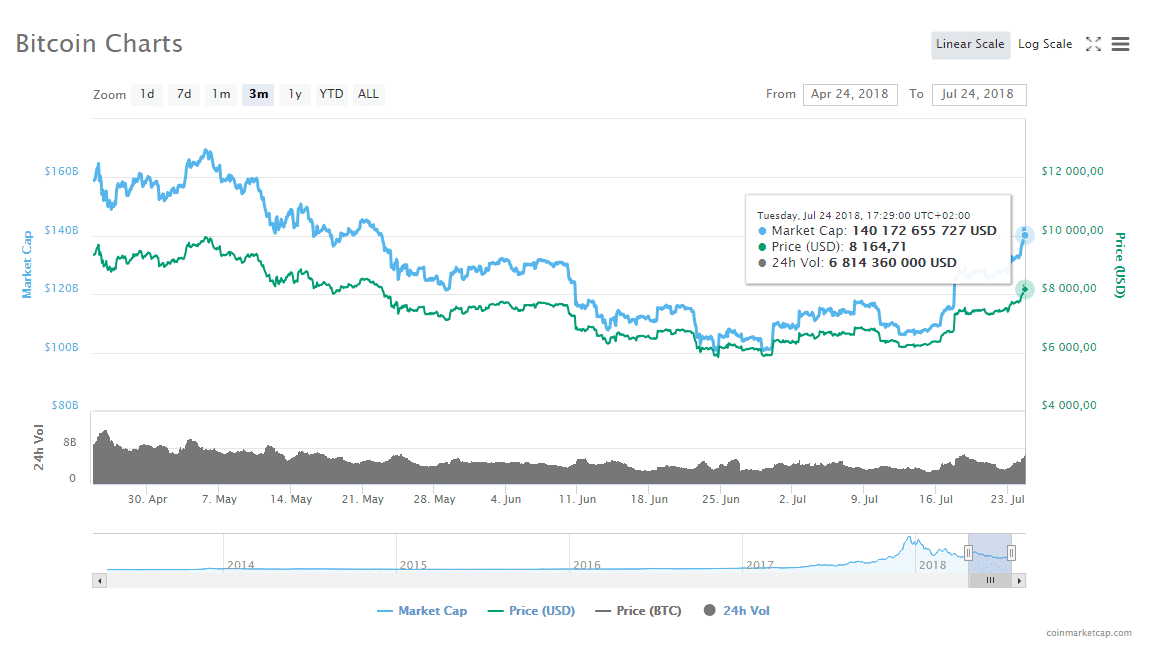Zoom chart to YTD
The height and width of the screenshot is (653, 1155).
click(331, 94)
